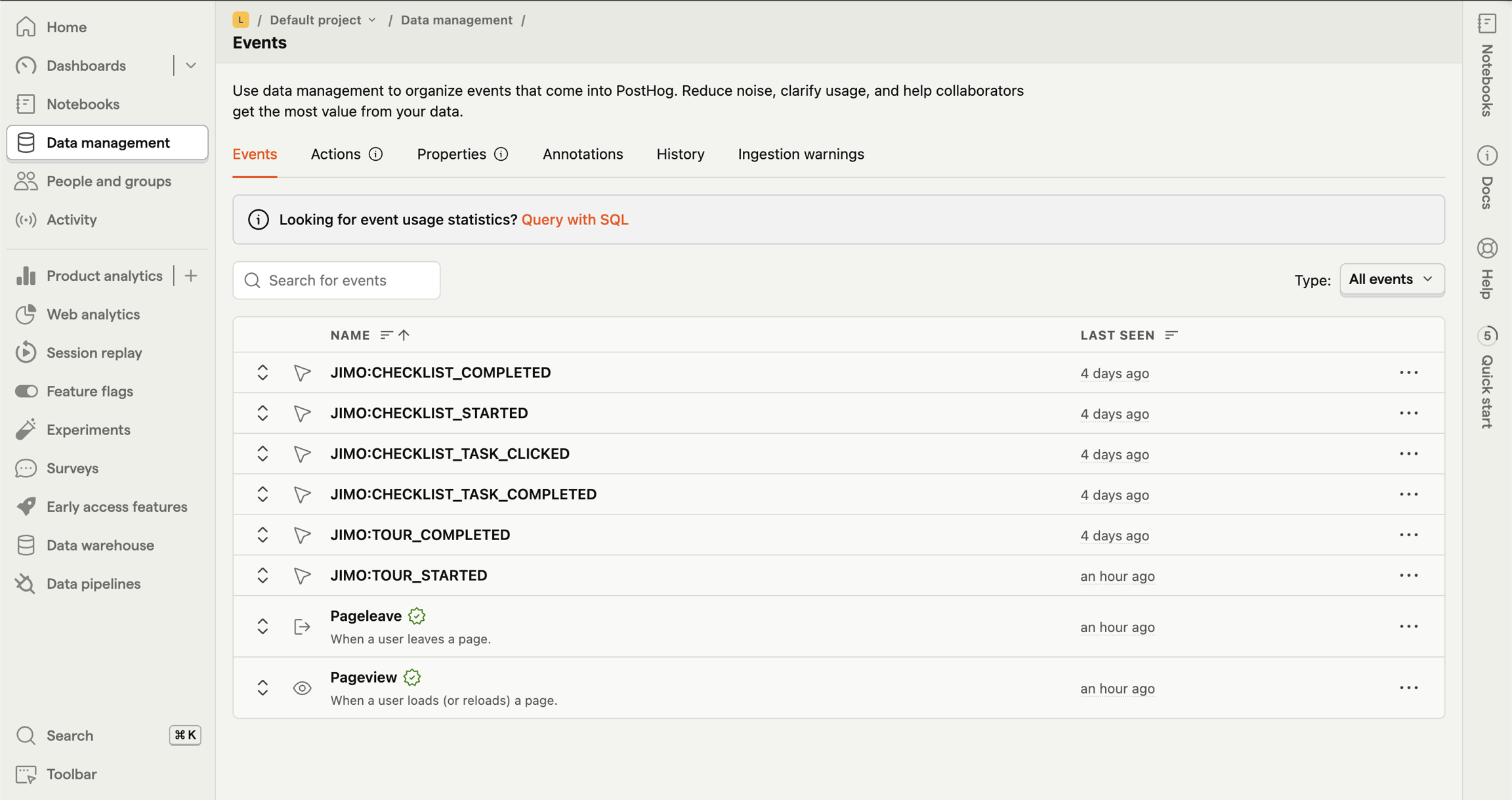
Task: Click the Query with SQL link
Action: coord(575,220)
